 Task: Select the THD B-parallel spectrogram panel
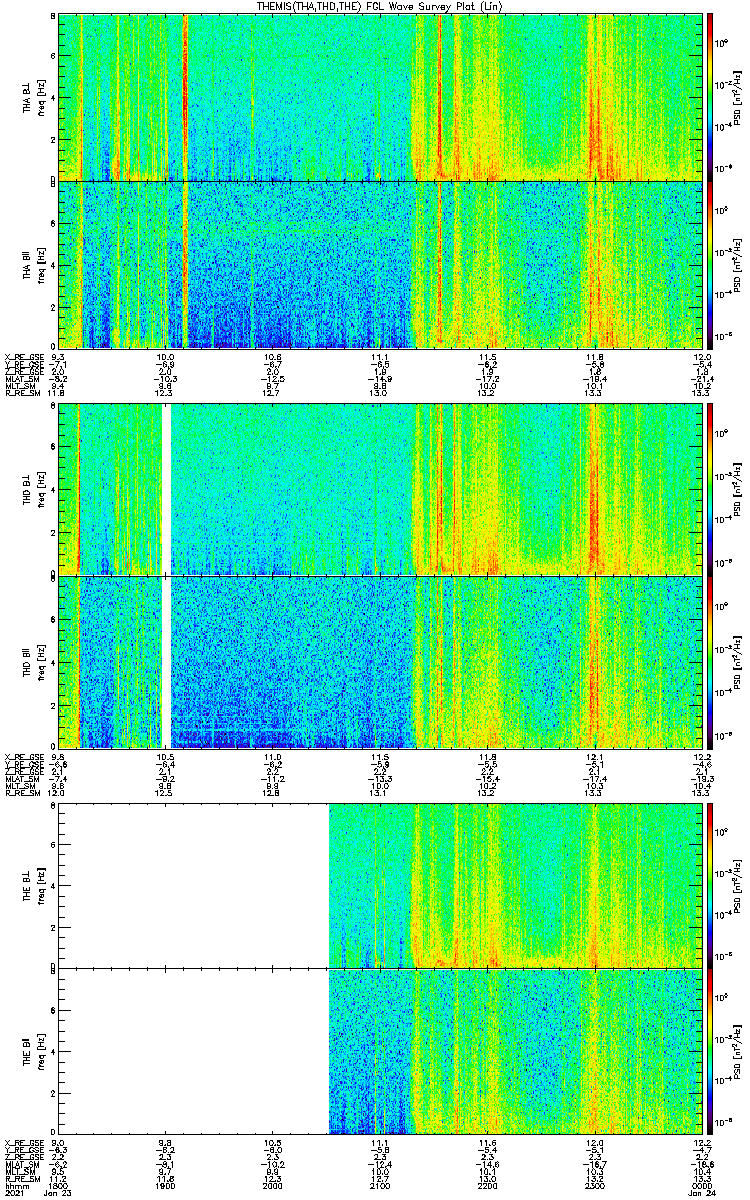tap(380, 662)
